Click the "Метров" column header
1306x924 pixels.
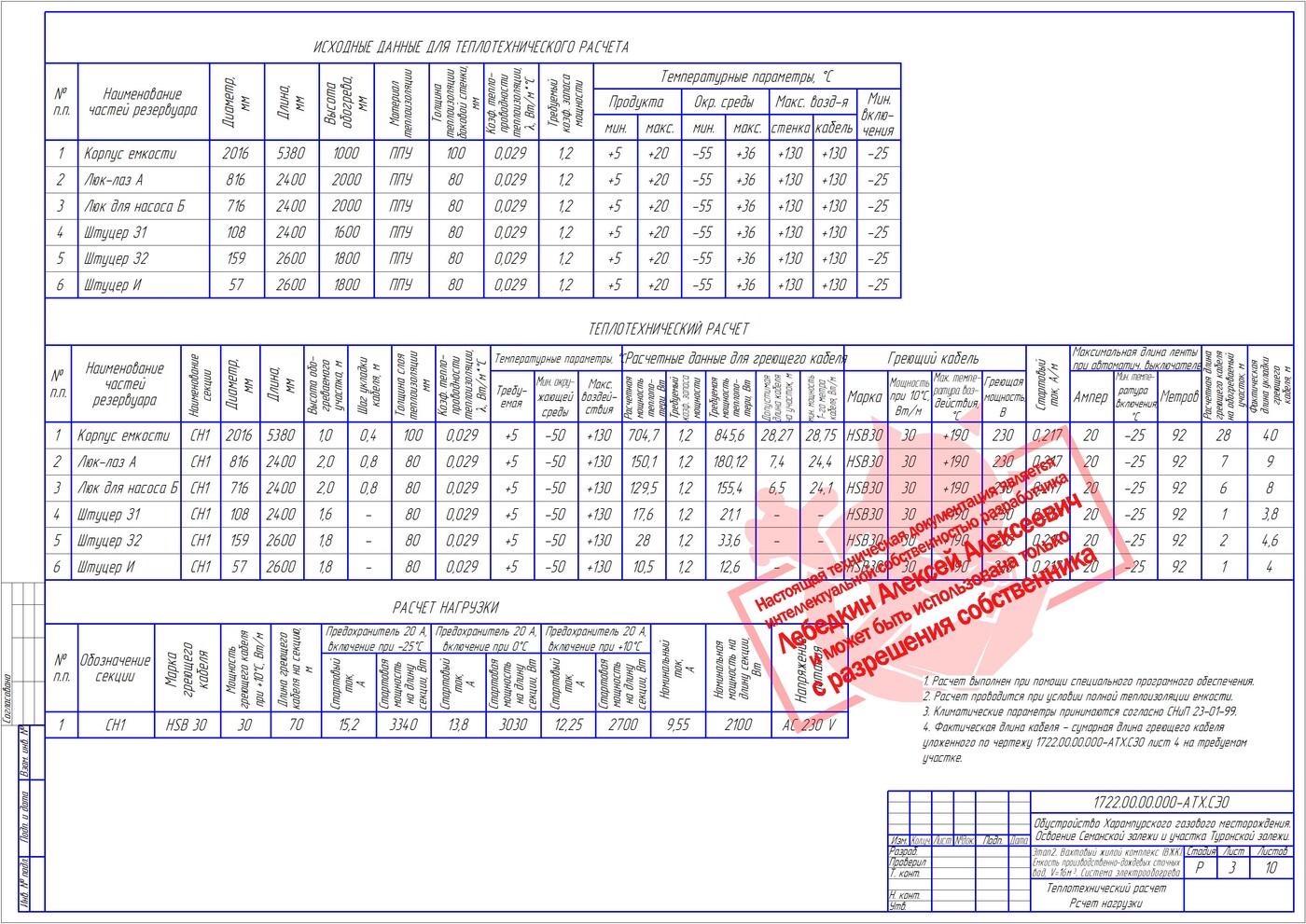tap(1179, 397)
